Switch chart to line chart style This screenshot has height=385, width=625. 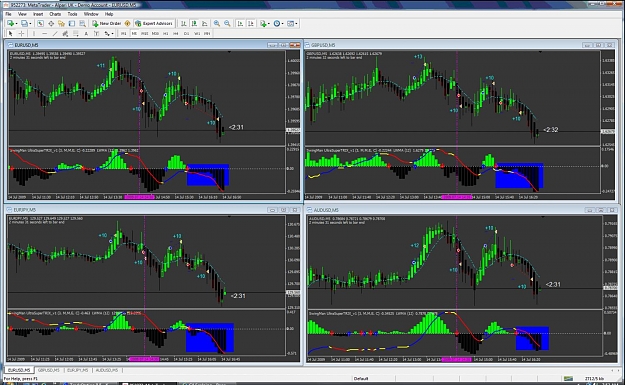(x=204, y=24)
